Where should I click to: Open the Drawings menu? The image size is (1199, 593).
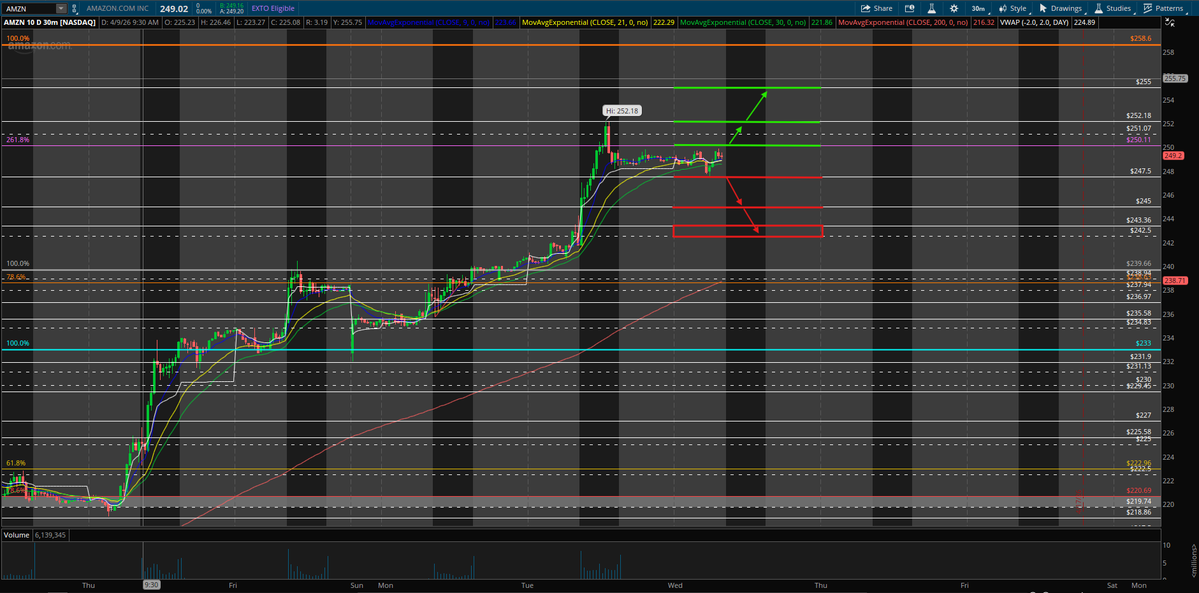click(1061, 8)
